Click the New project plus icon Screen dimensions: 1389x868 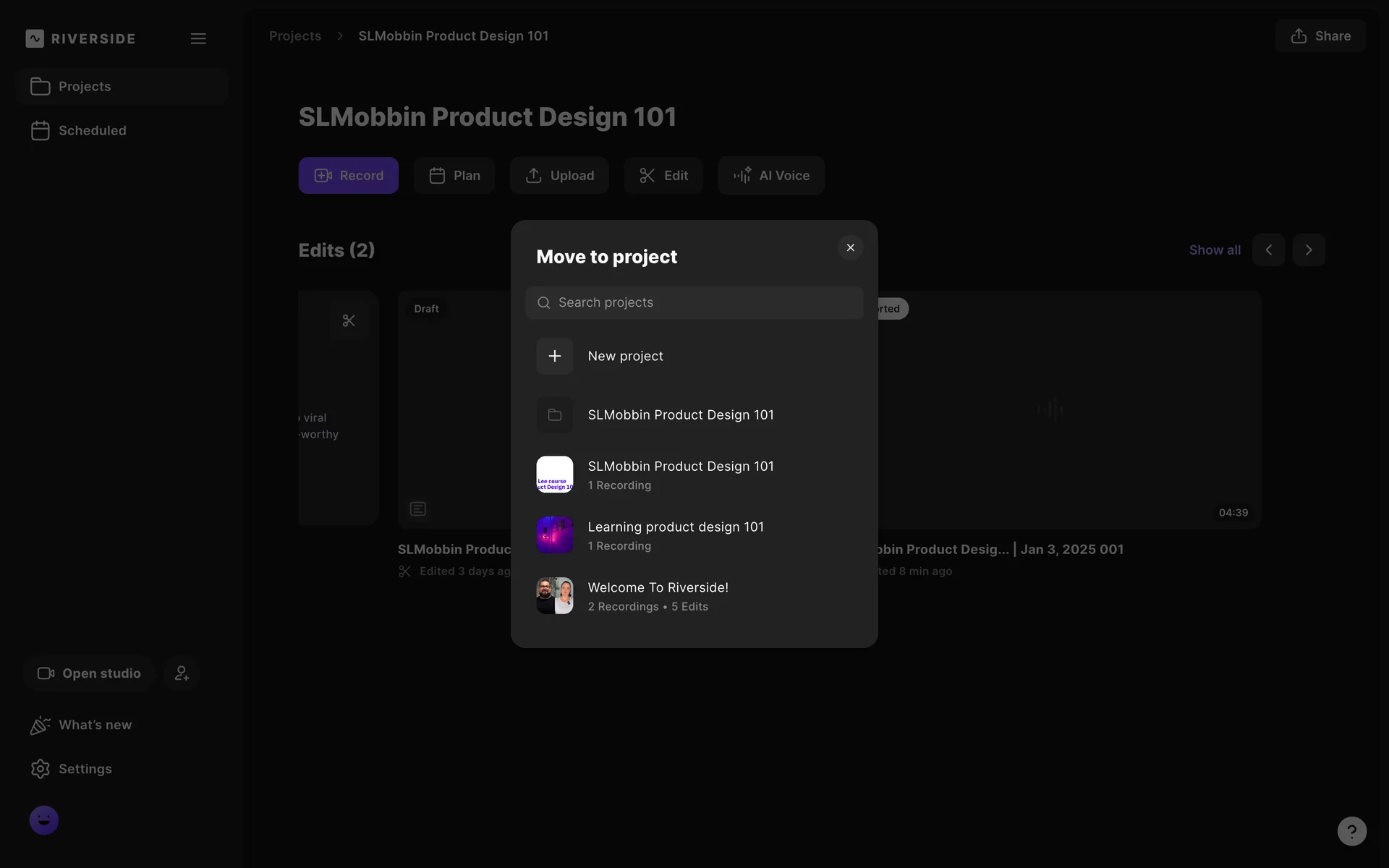[x=554, y=356]
